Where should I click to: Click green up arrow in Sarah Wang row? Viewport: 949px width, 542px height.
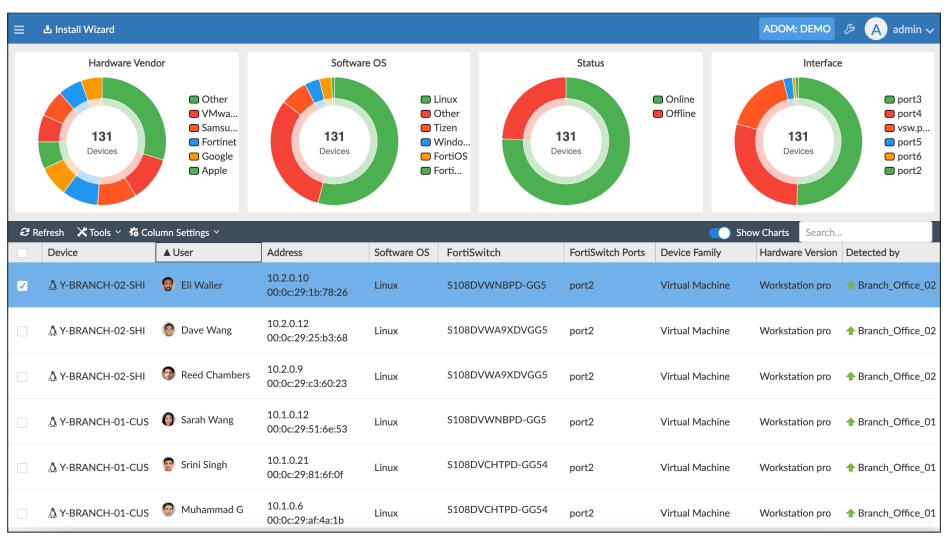pos(850,422)
